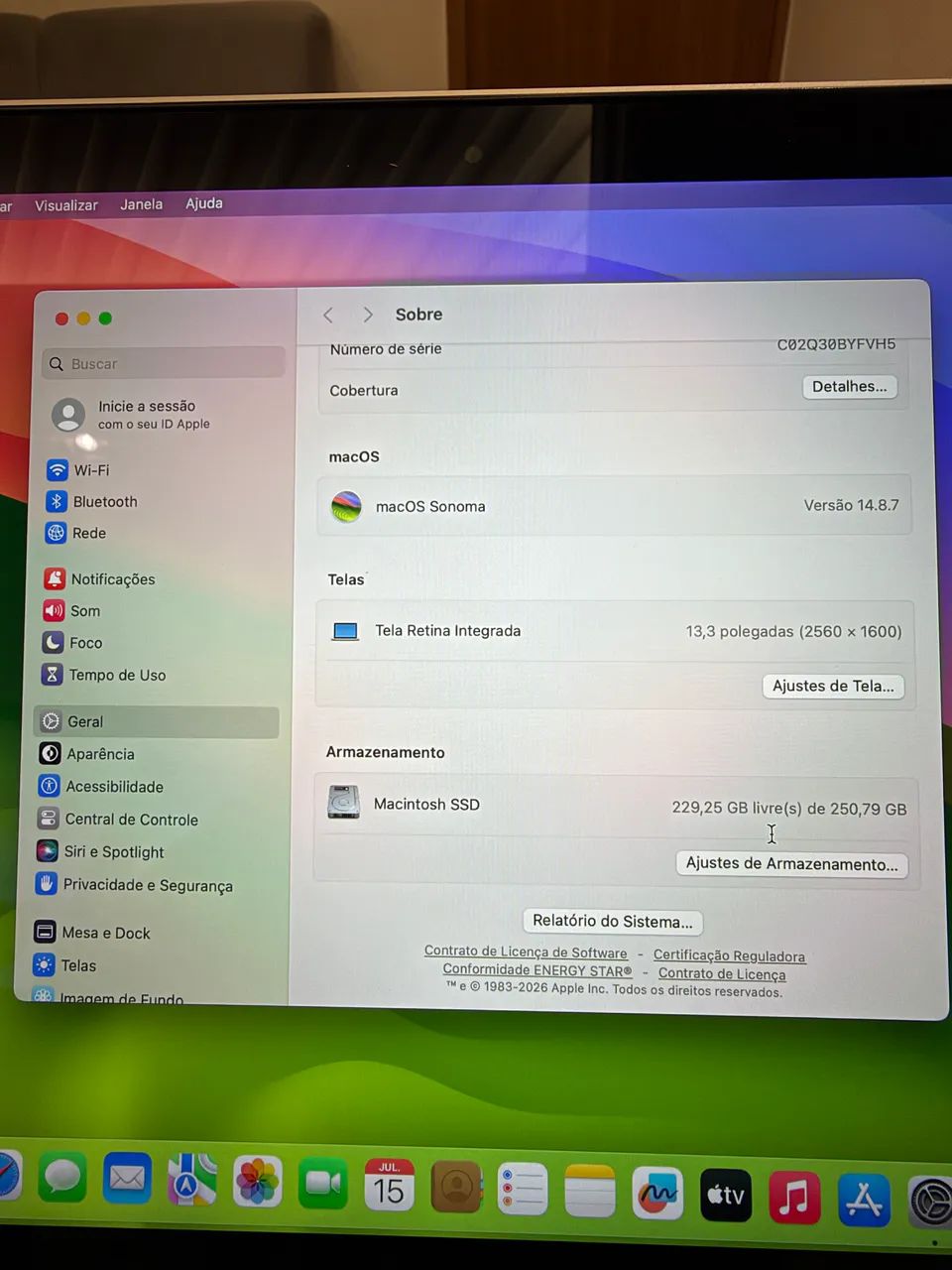Launch Maps from the Dock

[191, 1180]
